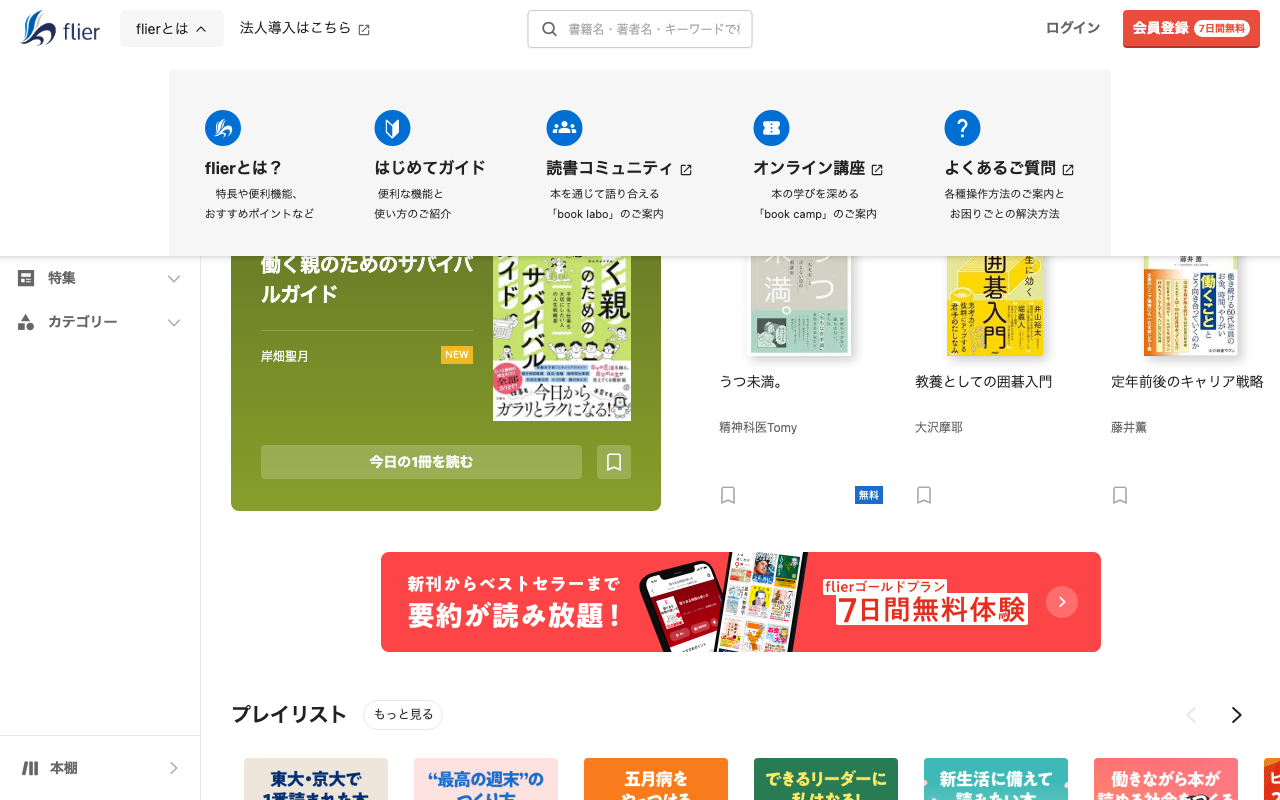Click the 本棚 bookshelf icon
The height and width of the screenshot is (800, 1280).
coord(30,768)
